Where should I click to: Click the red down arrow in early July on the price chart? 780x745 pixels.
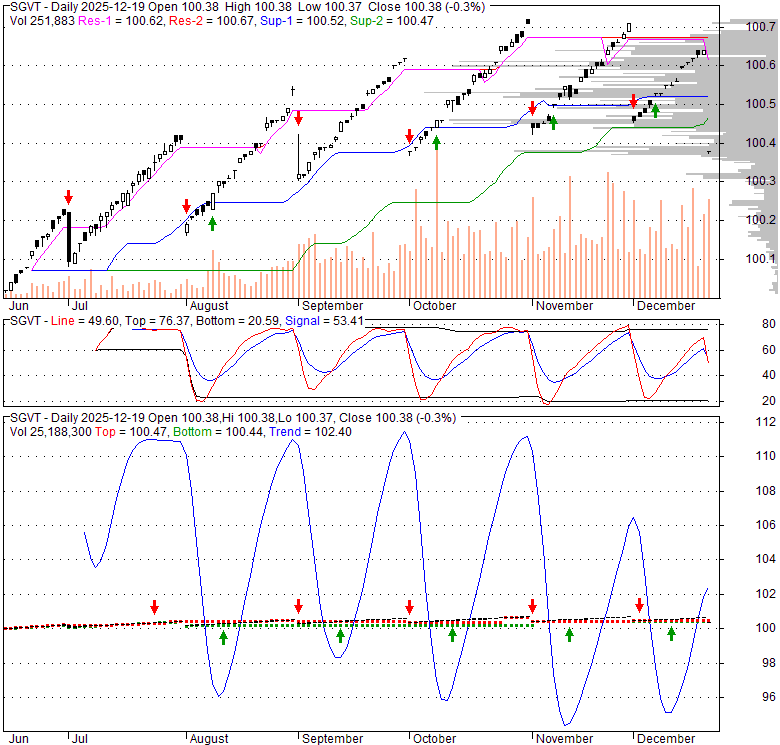pyautogui.click(x=68, y=196)
